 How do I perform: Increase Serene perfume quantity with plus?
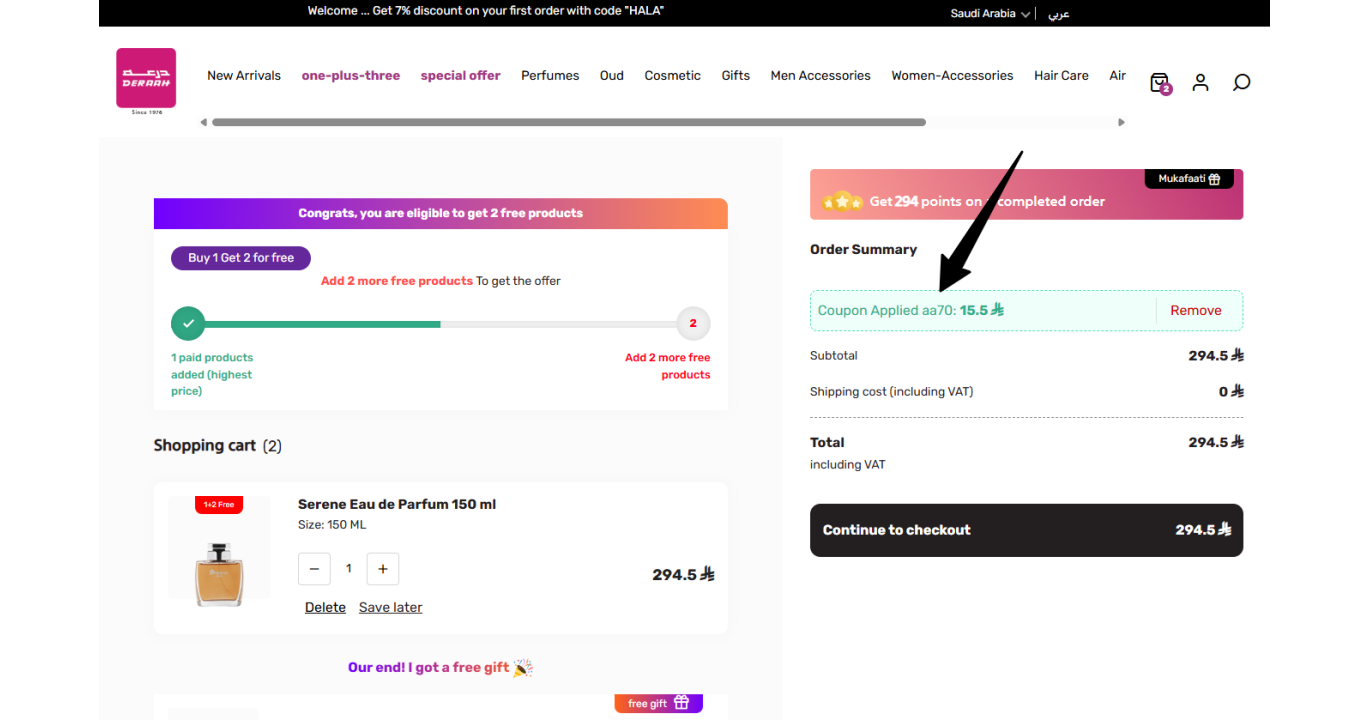click(383, 568)
